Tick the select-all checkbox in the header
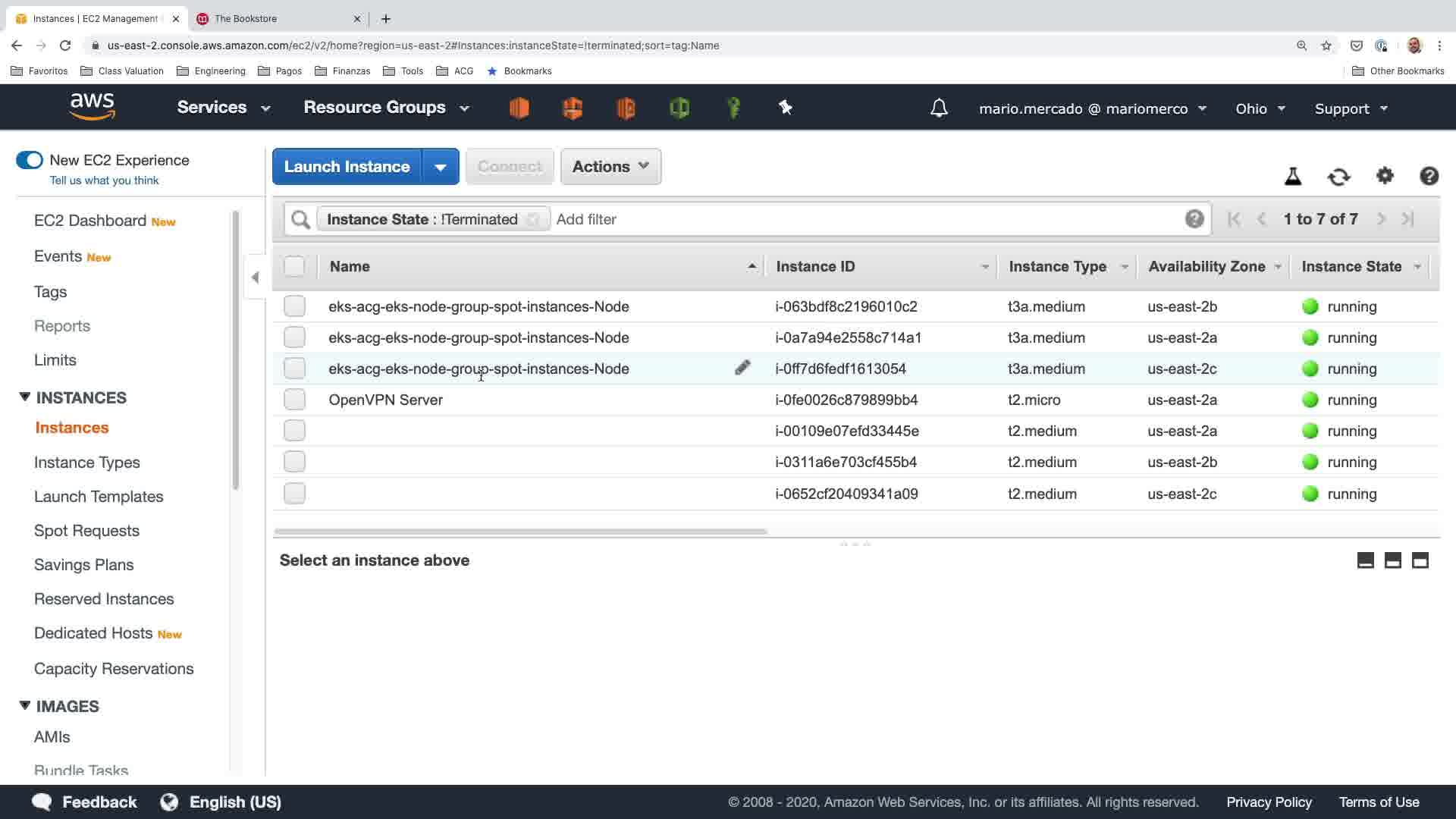The image size is (1456, 819). [x=294, y=266]
